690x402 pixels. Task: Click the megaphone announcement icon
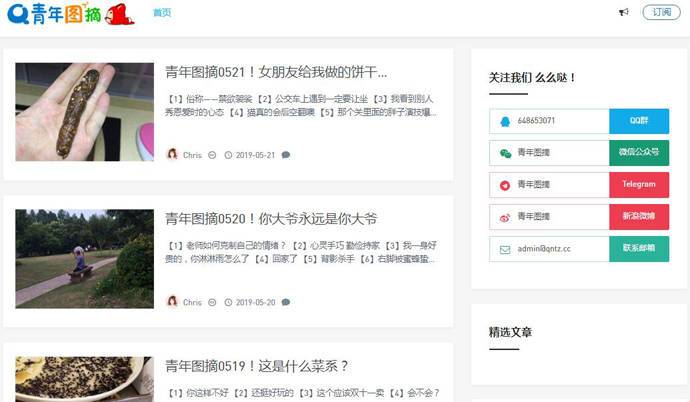coord(624,12)
